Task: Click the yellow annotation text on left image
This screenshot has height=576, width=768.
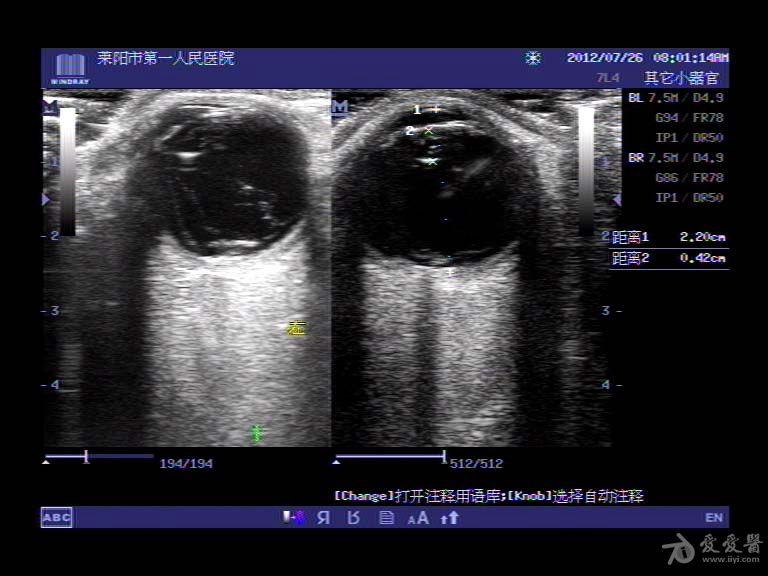Action: tap(295, 328)
